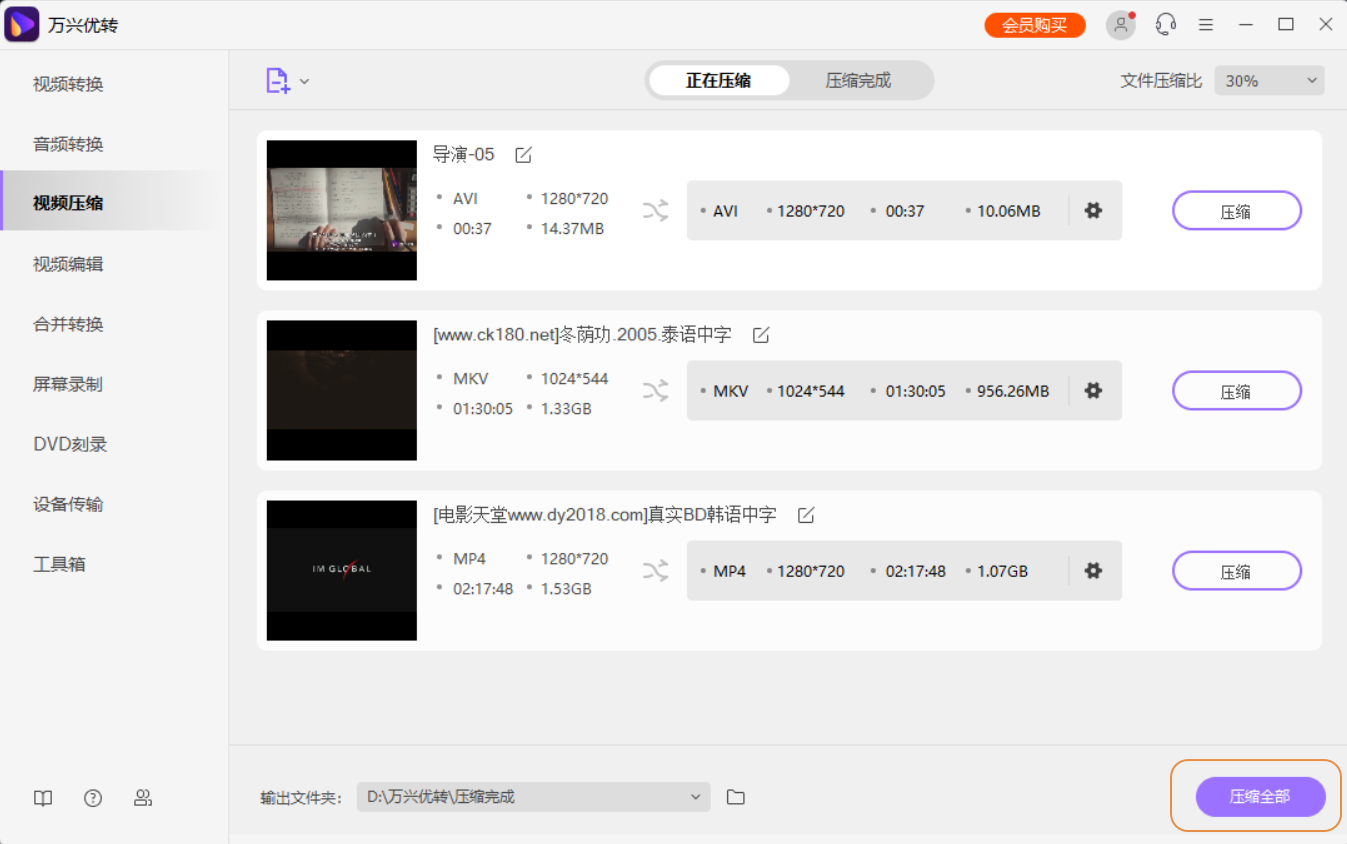
Task: Go to 视频转换 in the sidebar
Action: pos(68,84)
